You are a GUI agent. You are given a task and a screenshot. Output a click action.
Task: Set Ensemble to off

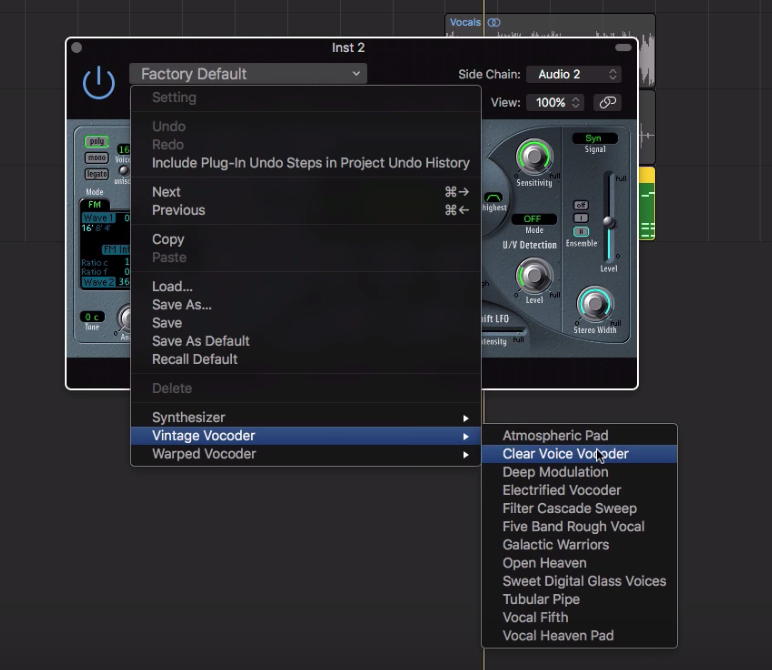click(581, 205)
